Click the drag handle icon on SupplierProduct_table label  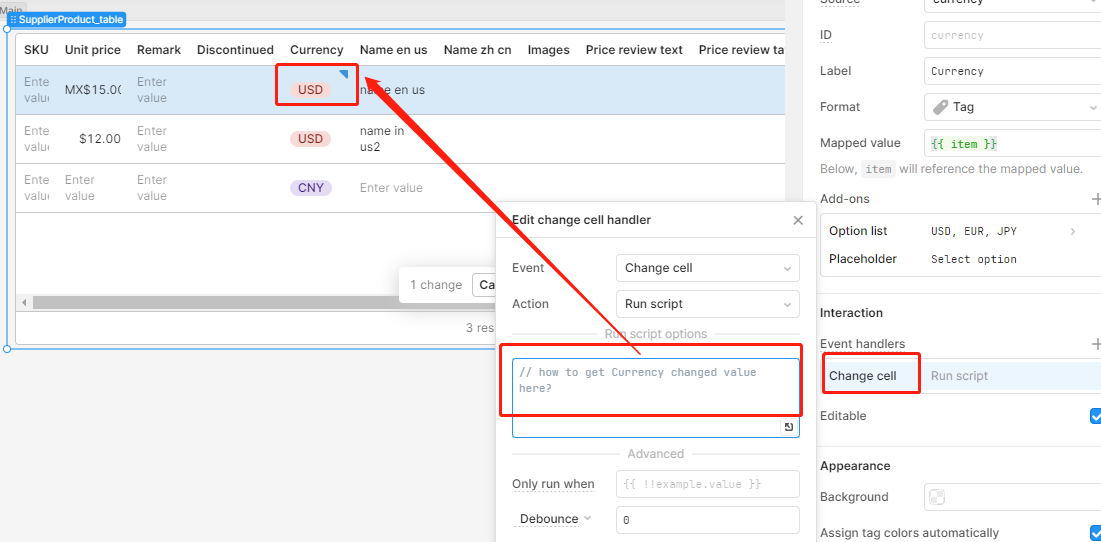coord(13,20)
